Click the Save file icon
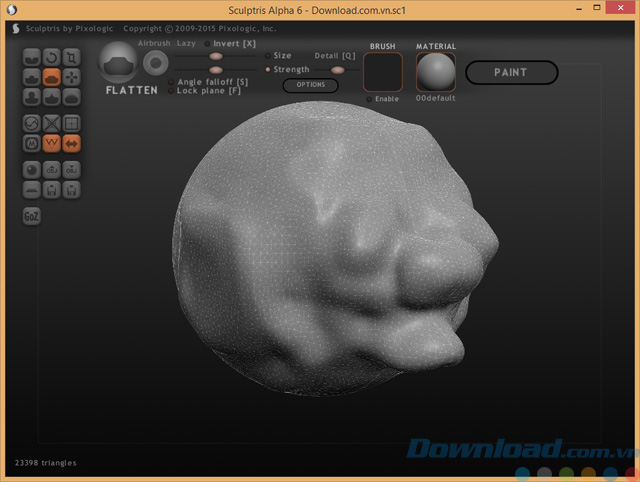640x482 pixels. pyautogui.click(x=71, y=190)
